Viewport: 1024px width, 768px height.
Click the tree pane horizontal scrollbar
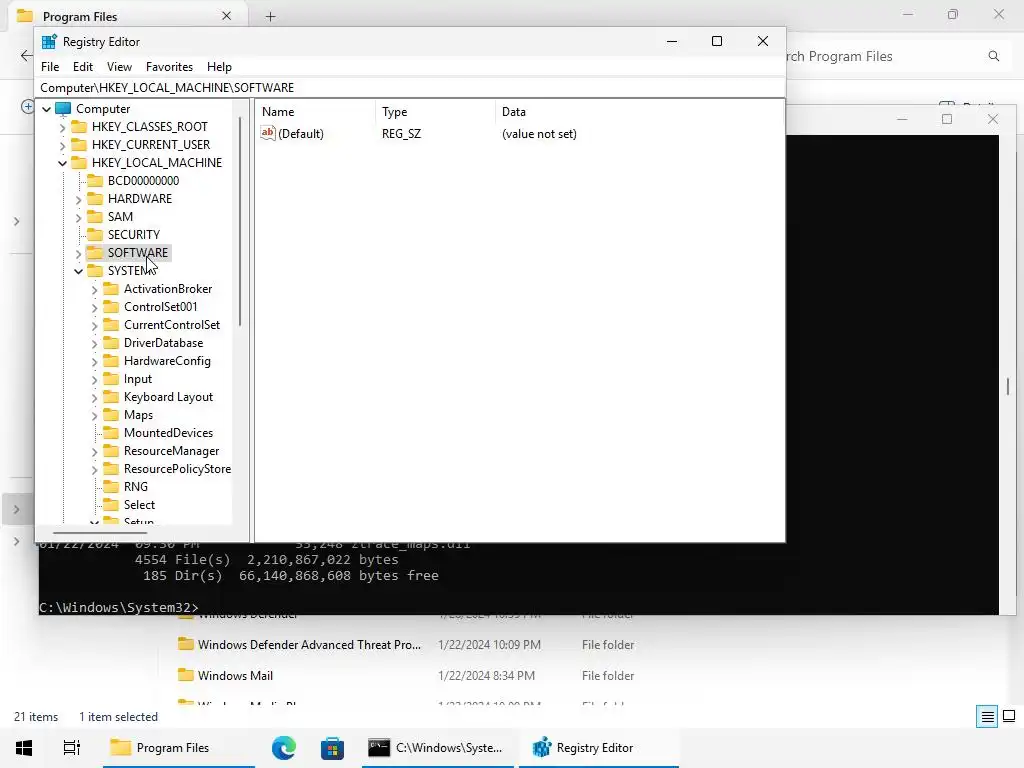100,532
